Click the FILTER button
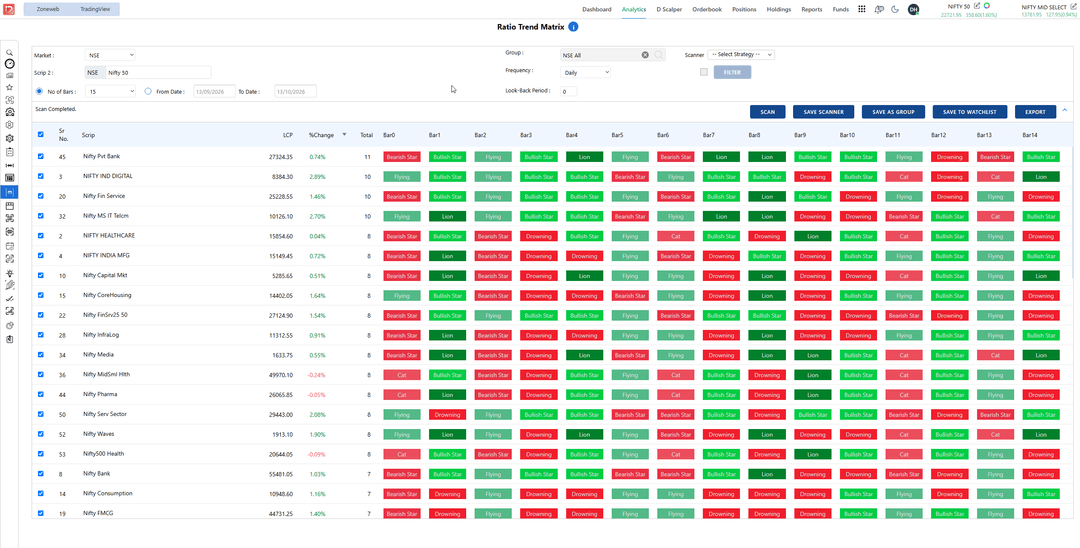Image resolution: width=1080 pixels, height=548 pixels. 732,72
